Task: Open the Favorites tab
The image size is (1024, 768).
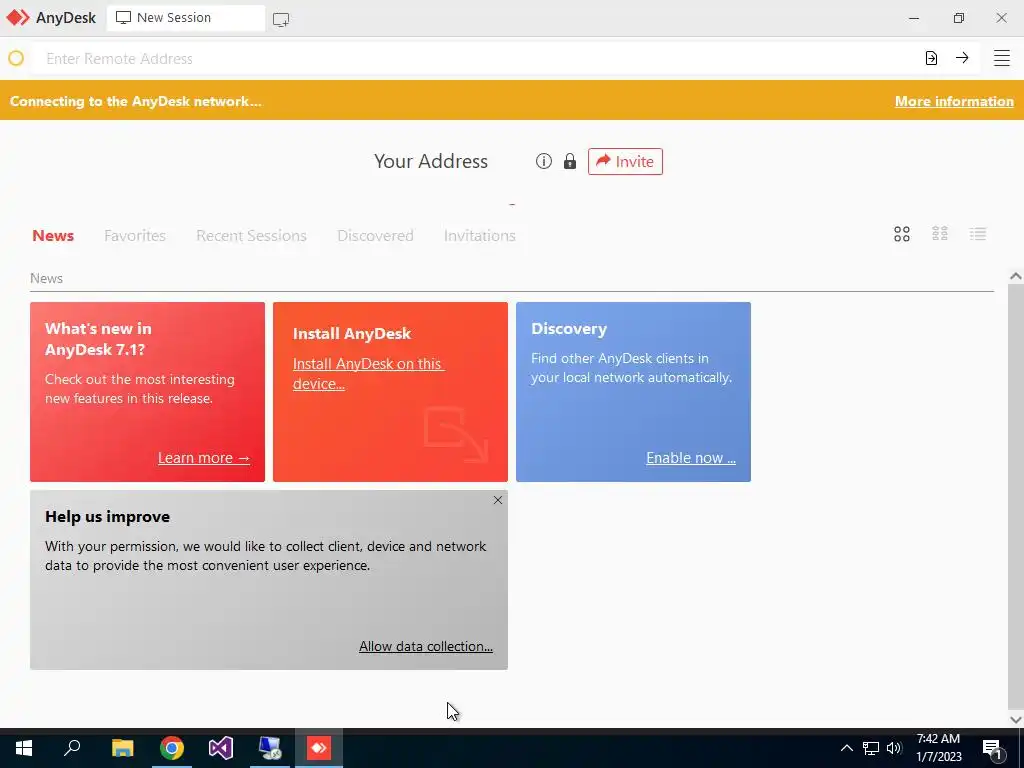Action: [135, 236]
